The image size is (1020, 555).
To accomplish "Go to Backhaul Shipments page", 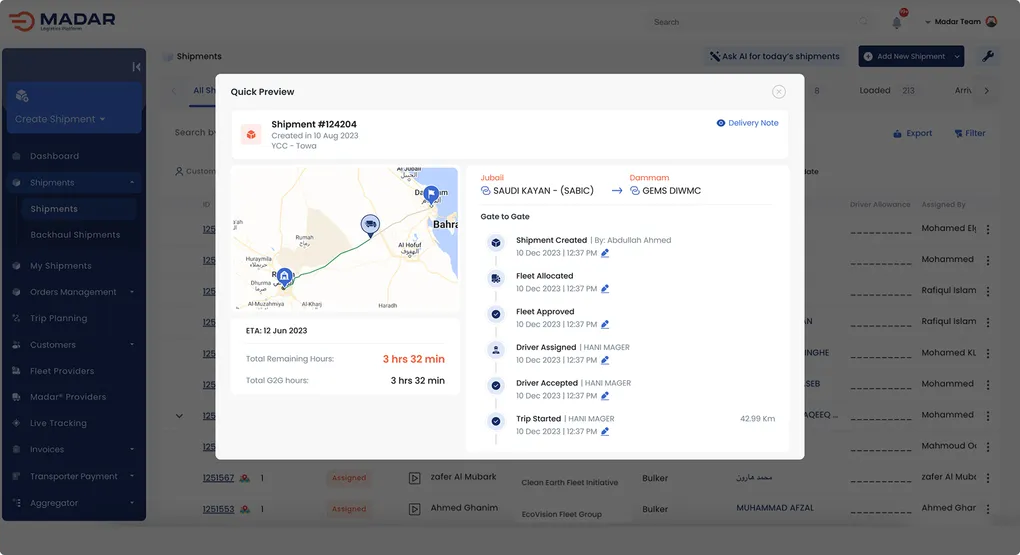I will click(x=75, y=235).
